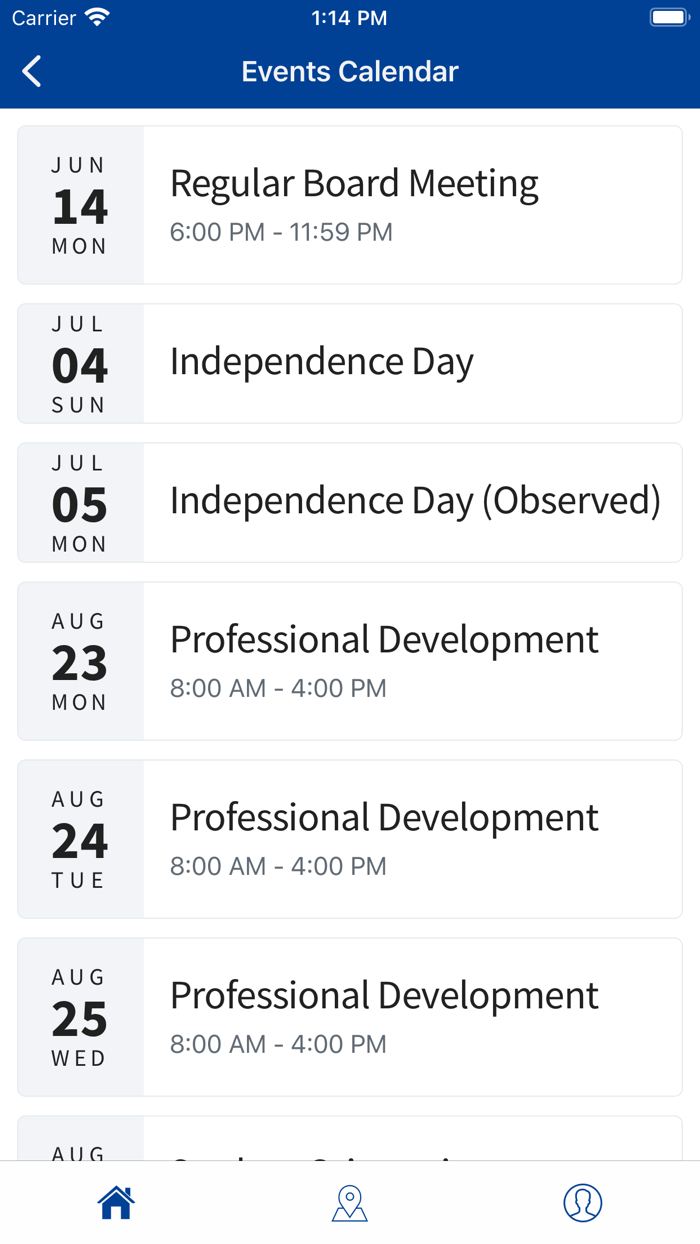Tap the back arrow icon
The height and width of the screenshot is (1244, 700).
32,71
